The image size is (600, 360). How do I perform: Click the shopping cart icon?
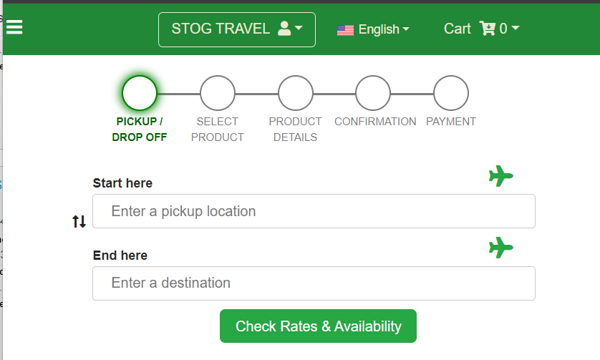[x=488, y=28]
